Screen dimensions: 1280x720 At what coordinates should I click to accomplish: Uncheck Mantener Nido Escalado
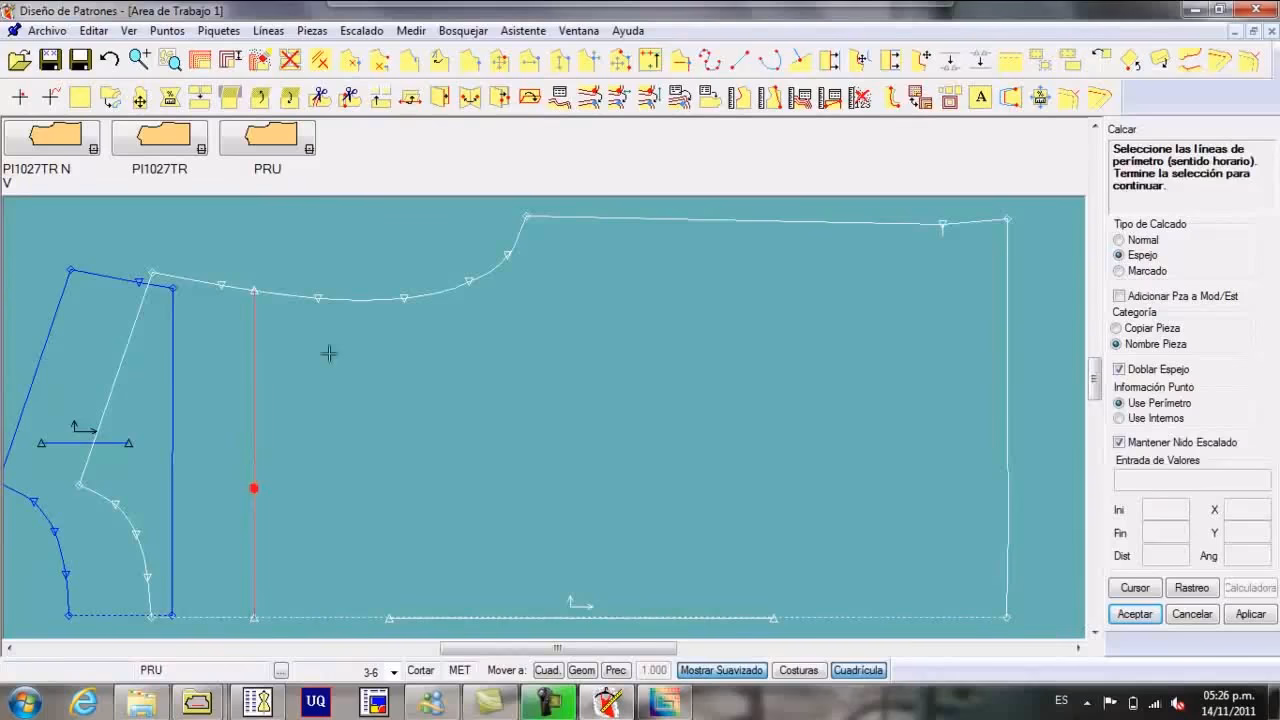(x=1119, y=442)
